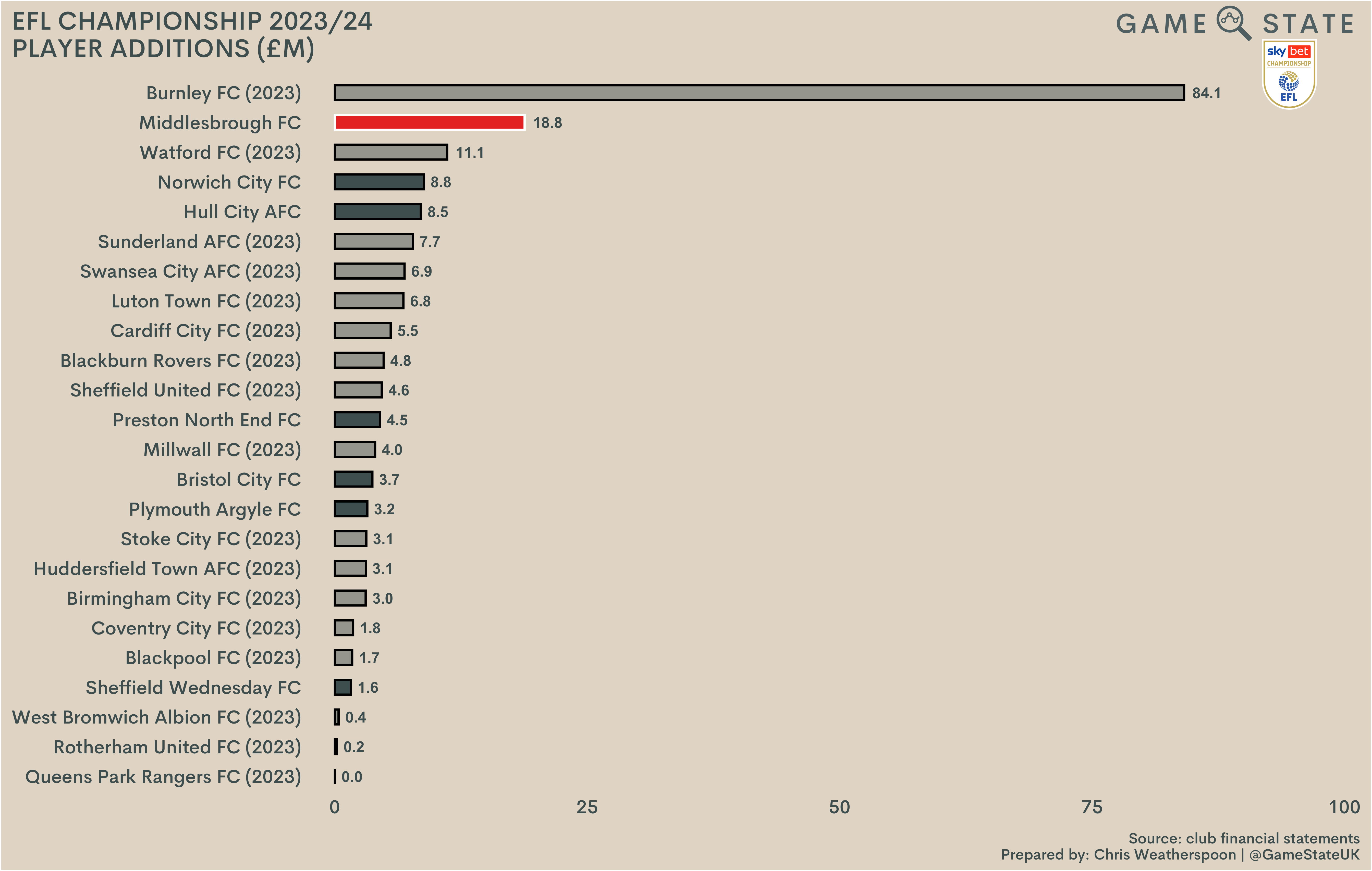Click the Bristol City FC dark bar
Image resolution: width=1372 pixels, height=871 pixels.
[354, 480]
